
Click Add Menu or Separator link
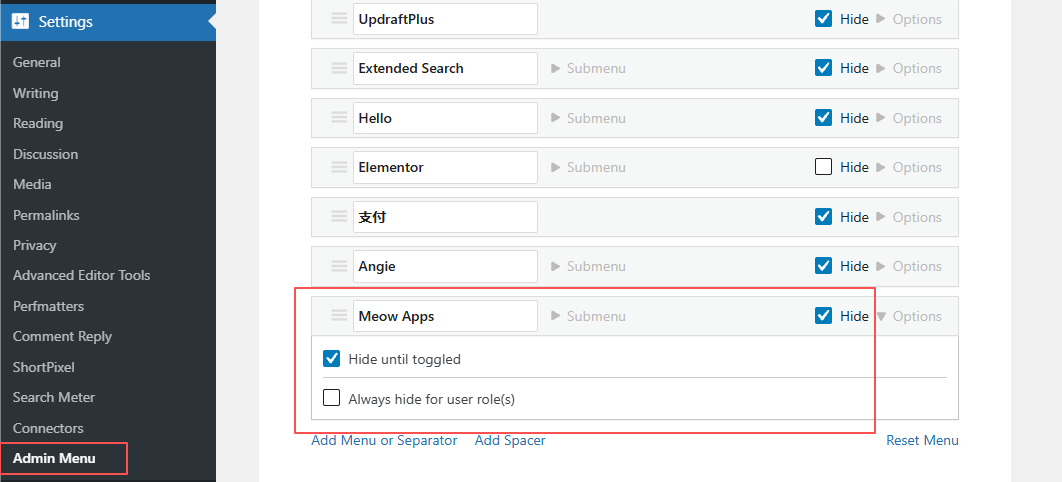click(384, 440)
